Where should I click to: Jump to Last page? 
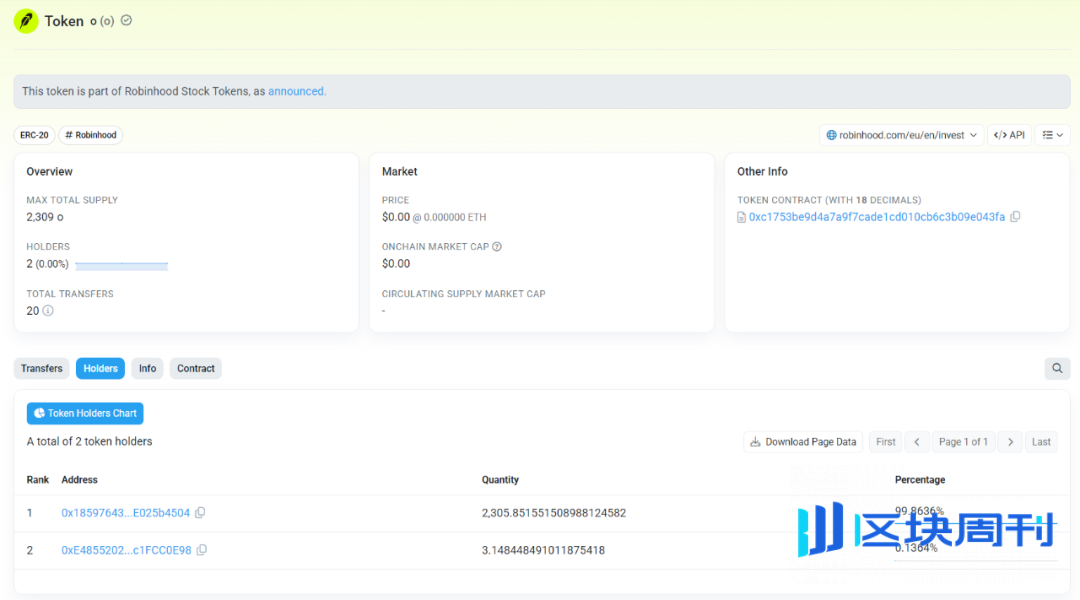tap(1041, 442)
